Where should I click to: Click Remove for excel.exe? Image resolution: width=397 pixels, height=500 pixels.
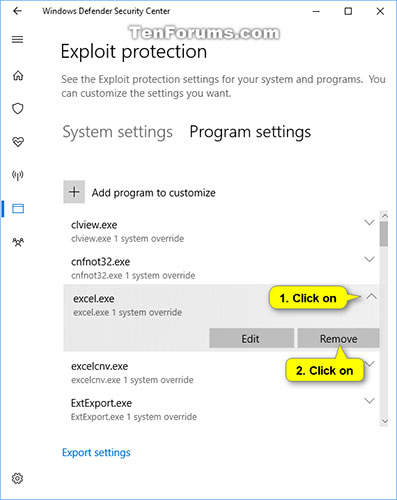click(x=338, y=338)
